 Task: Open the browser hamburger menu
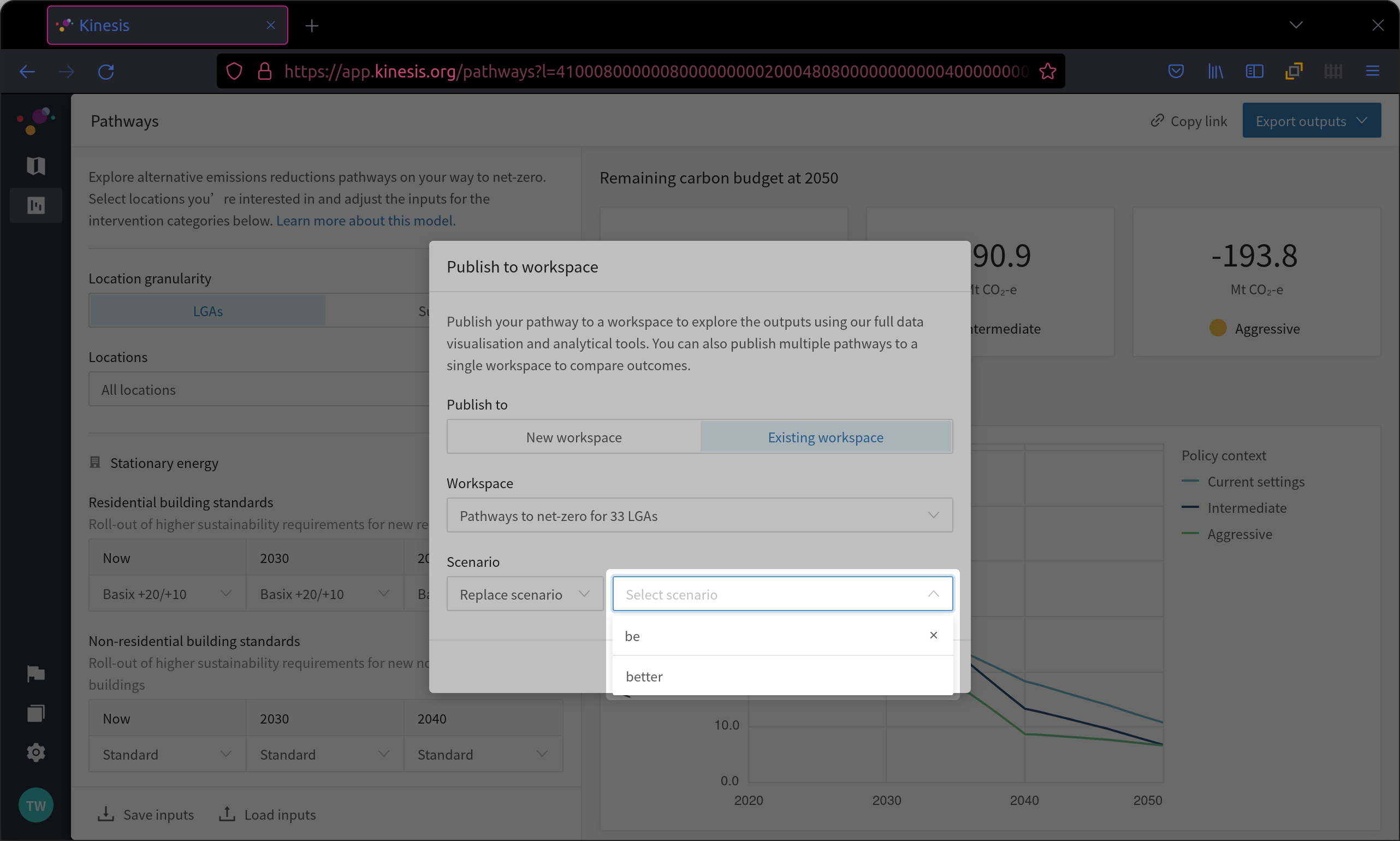(x=1372, y=72)
